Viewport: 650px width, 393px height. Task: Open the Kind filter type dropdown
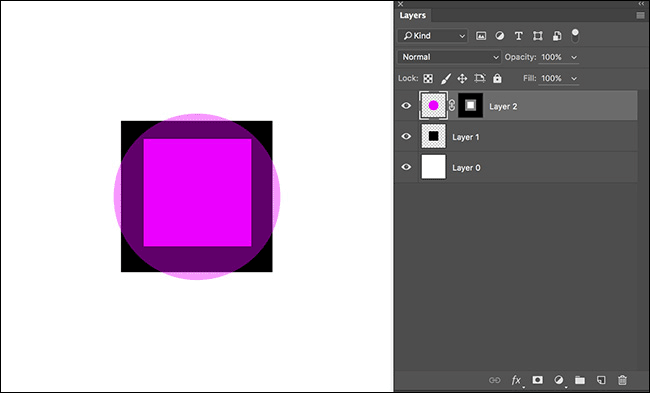coord(433,36)
